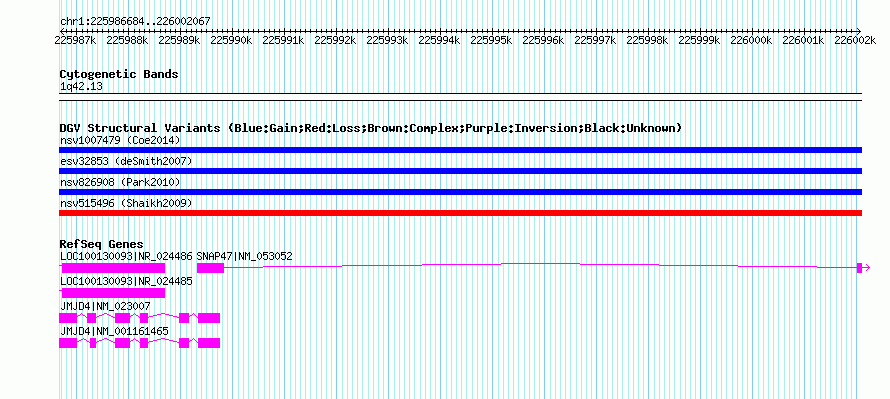
Task: Click the 225998k scale label
Action: (x=647, y=40)
